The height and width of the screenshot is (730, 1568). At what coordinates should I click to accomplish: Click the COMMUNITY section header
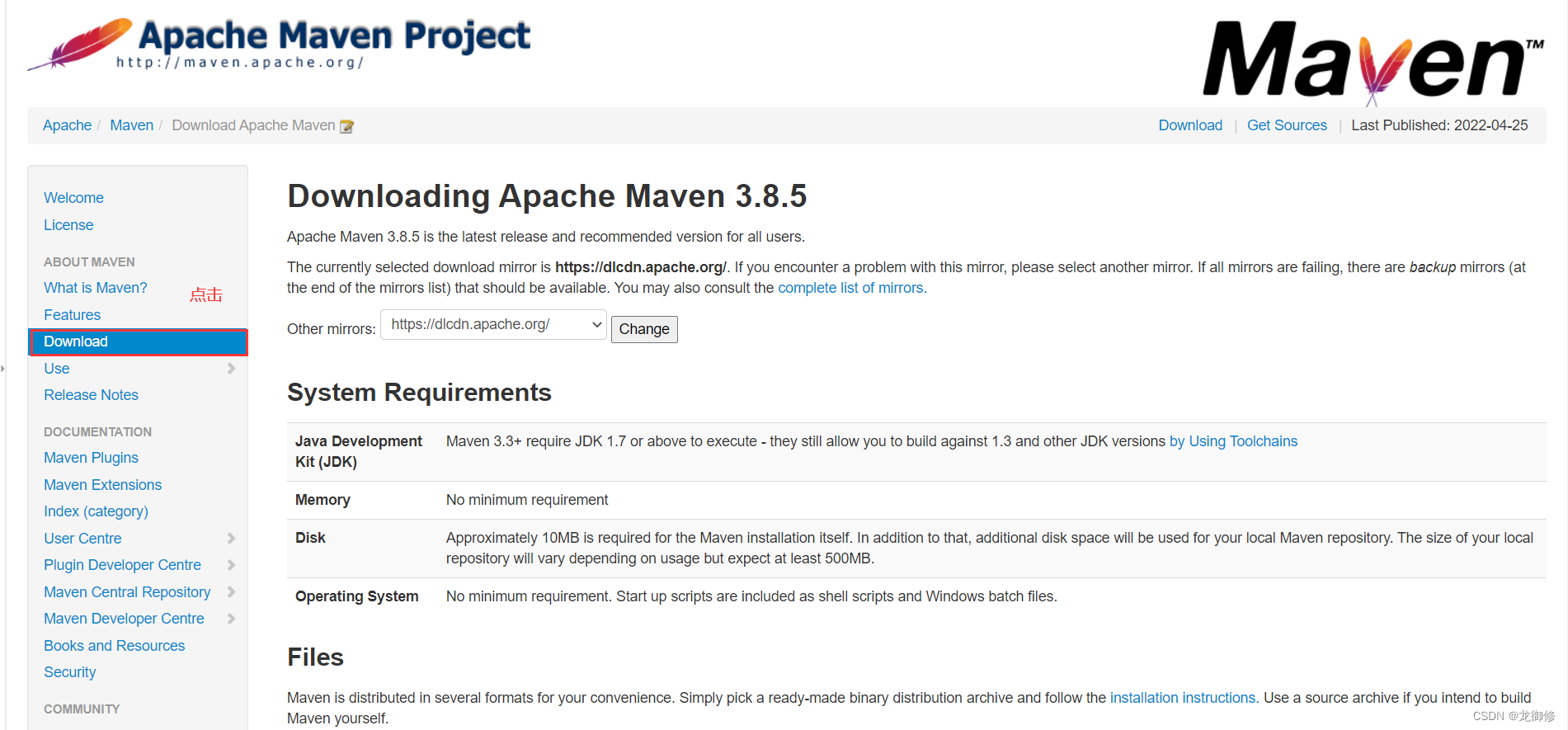(82, 709)
